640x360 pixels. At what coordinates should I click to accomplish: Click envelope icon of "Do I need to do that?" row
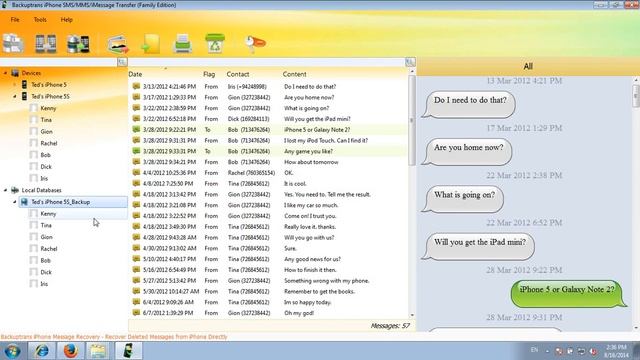point(136,87)
